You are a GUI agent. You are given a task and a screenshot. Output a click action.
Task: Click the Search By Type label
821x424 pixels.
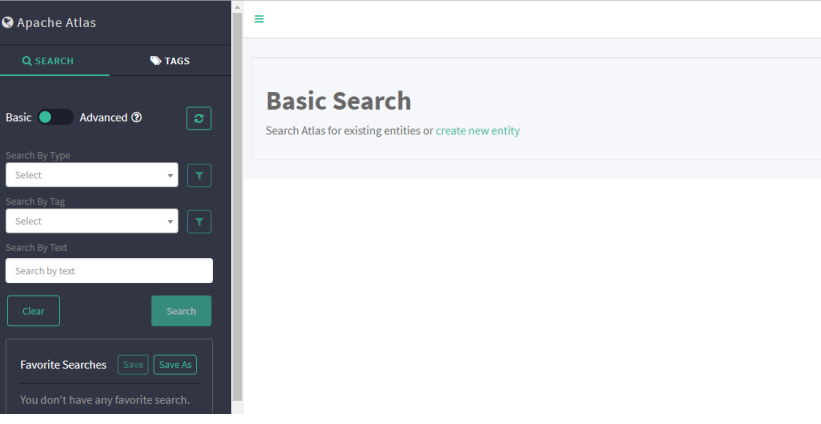[38, 155]
